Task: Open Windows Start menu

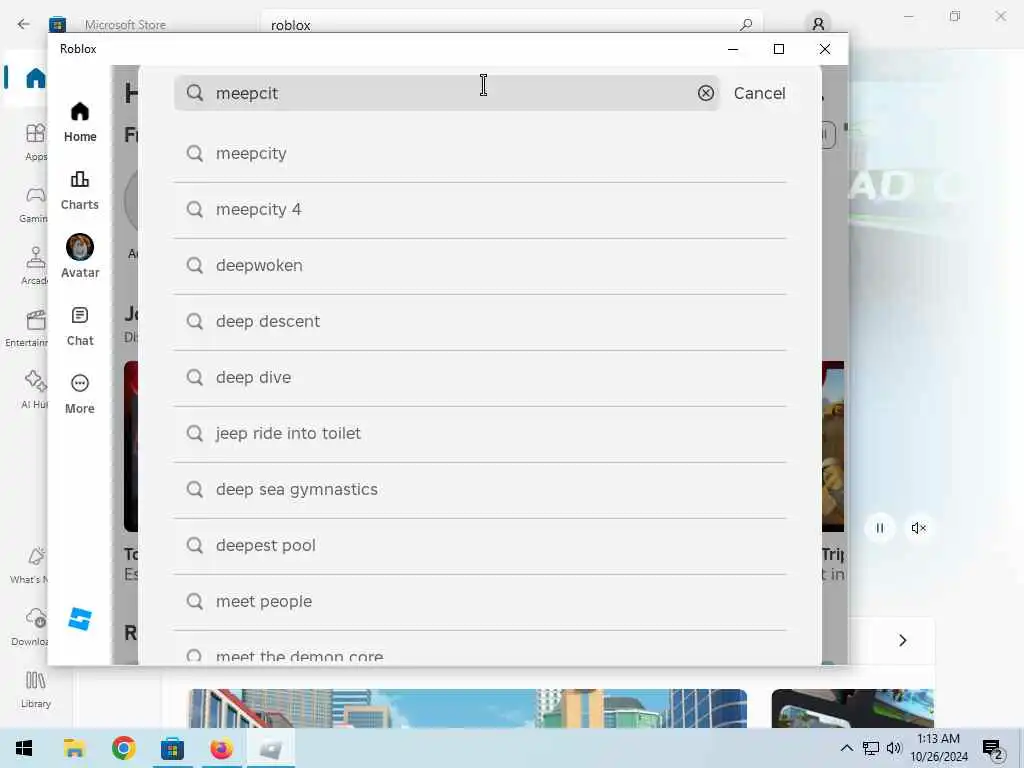Action: [x=24, y=748]
